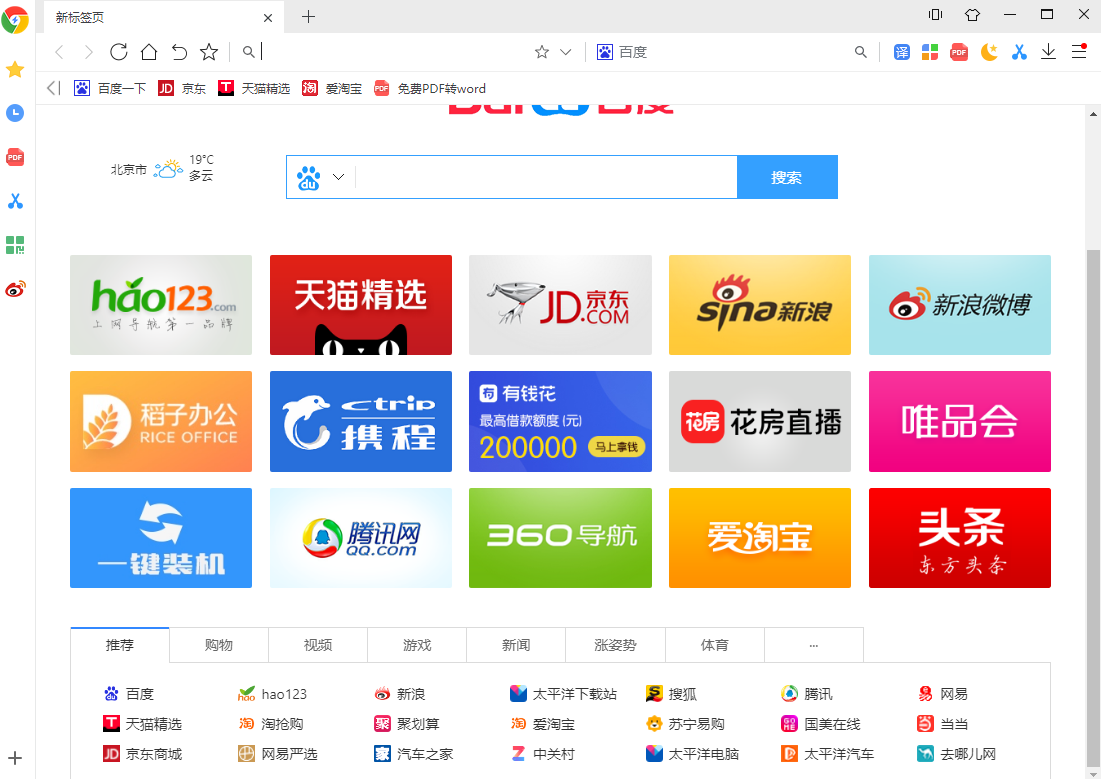Viewport: 1101px width, 779px height.
Task: Open the browser main menu
Action: (x=1079, y=51)
